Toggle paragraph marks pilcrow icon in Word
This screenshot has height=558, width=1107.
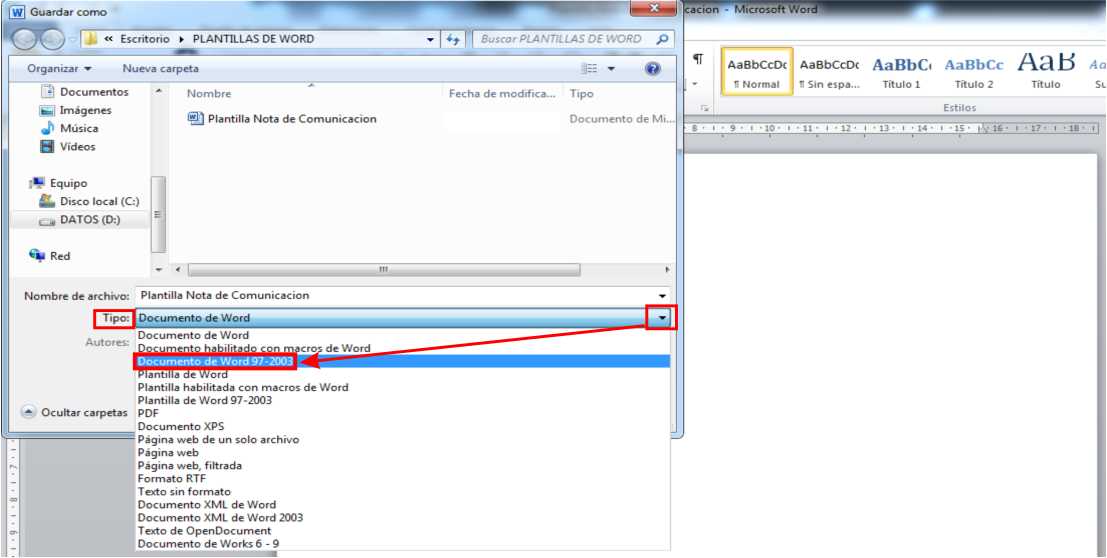(x=698, y=59)
